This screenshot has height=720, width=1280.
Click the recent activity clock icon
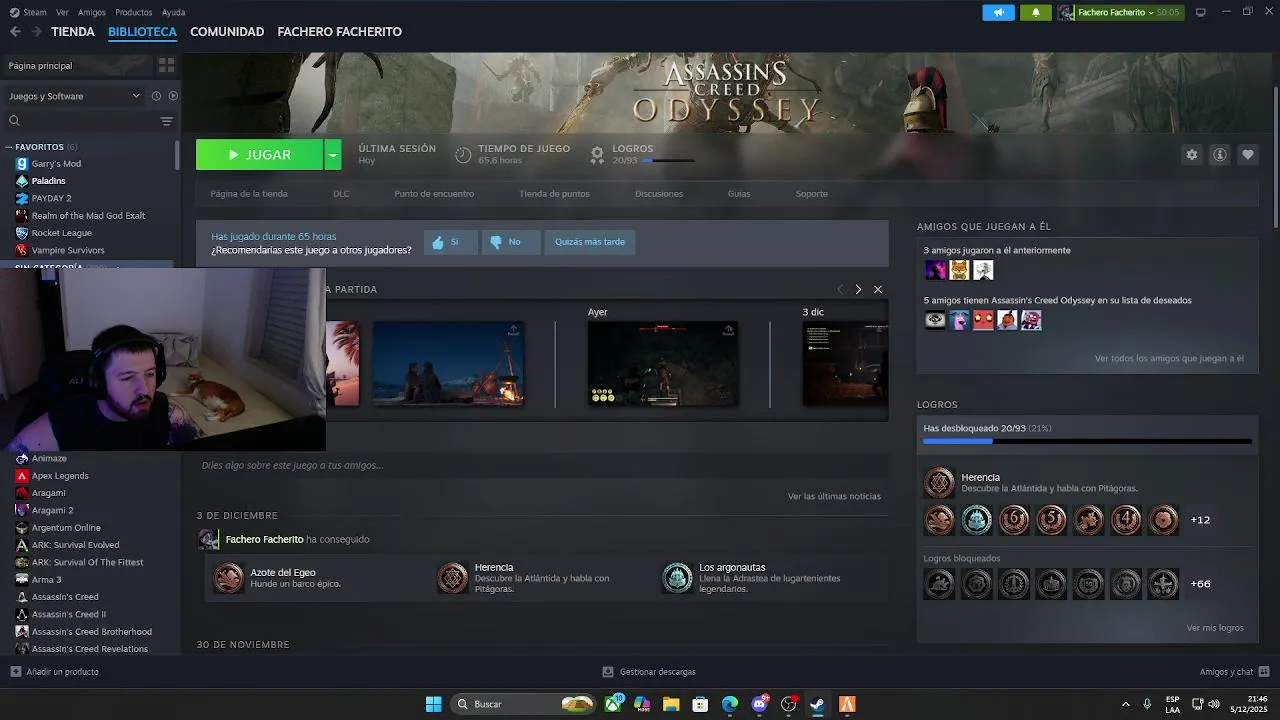(x=156, y=96)
